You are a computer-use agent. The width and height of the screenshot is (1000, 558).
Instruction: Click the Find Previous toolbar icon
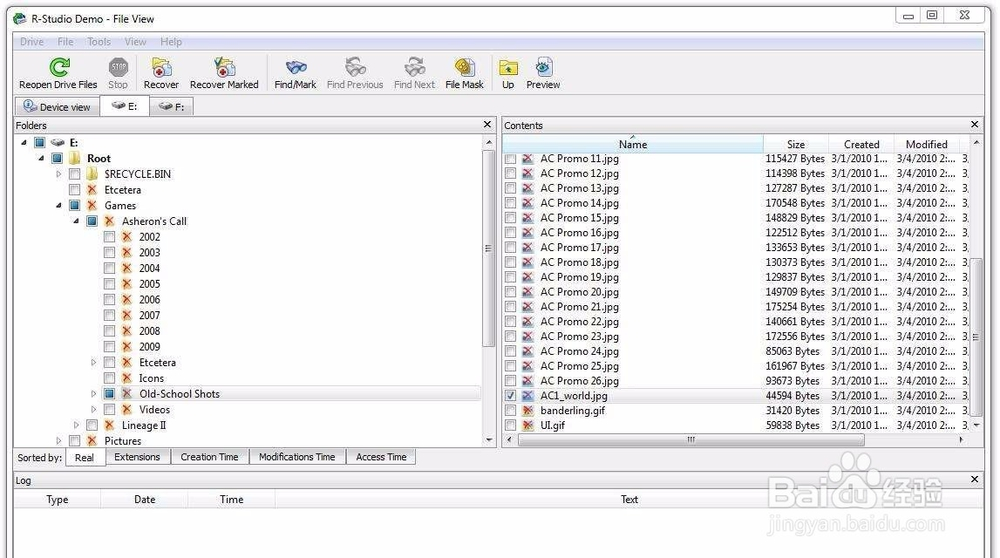coord(355,67)
